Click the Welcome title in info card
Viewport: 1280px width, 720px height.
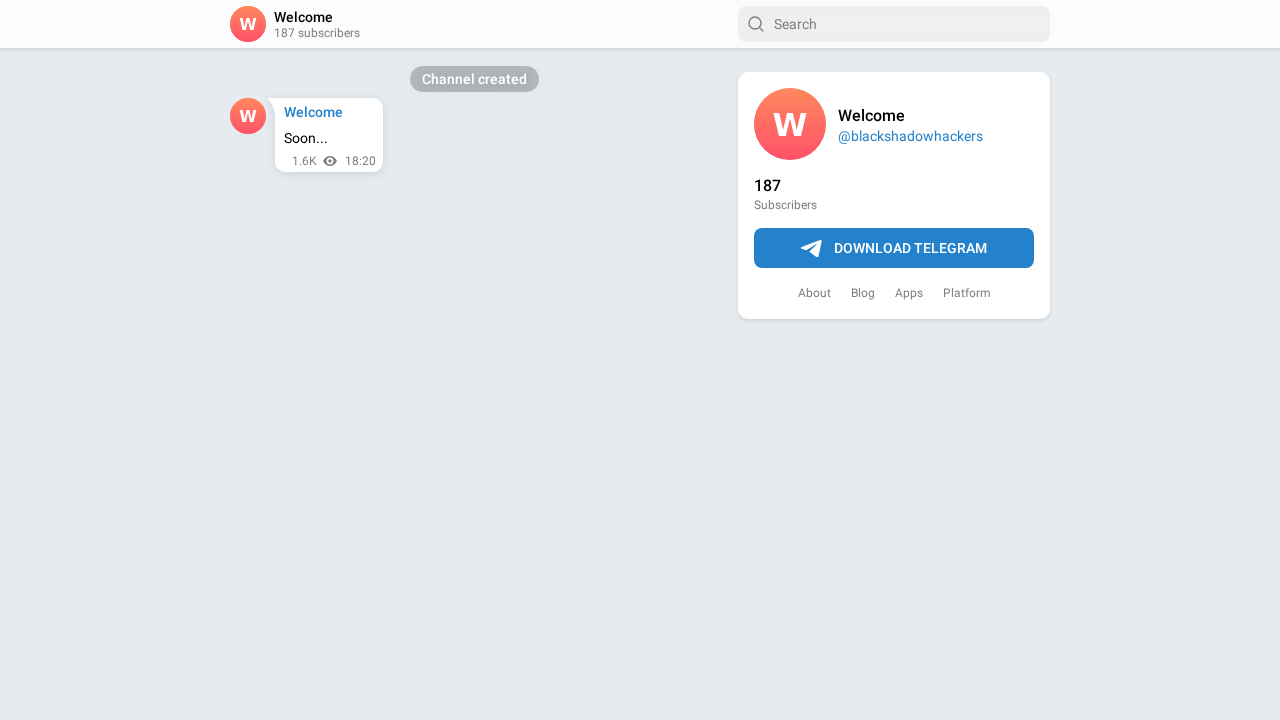[x=871, y=116]
